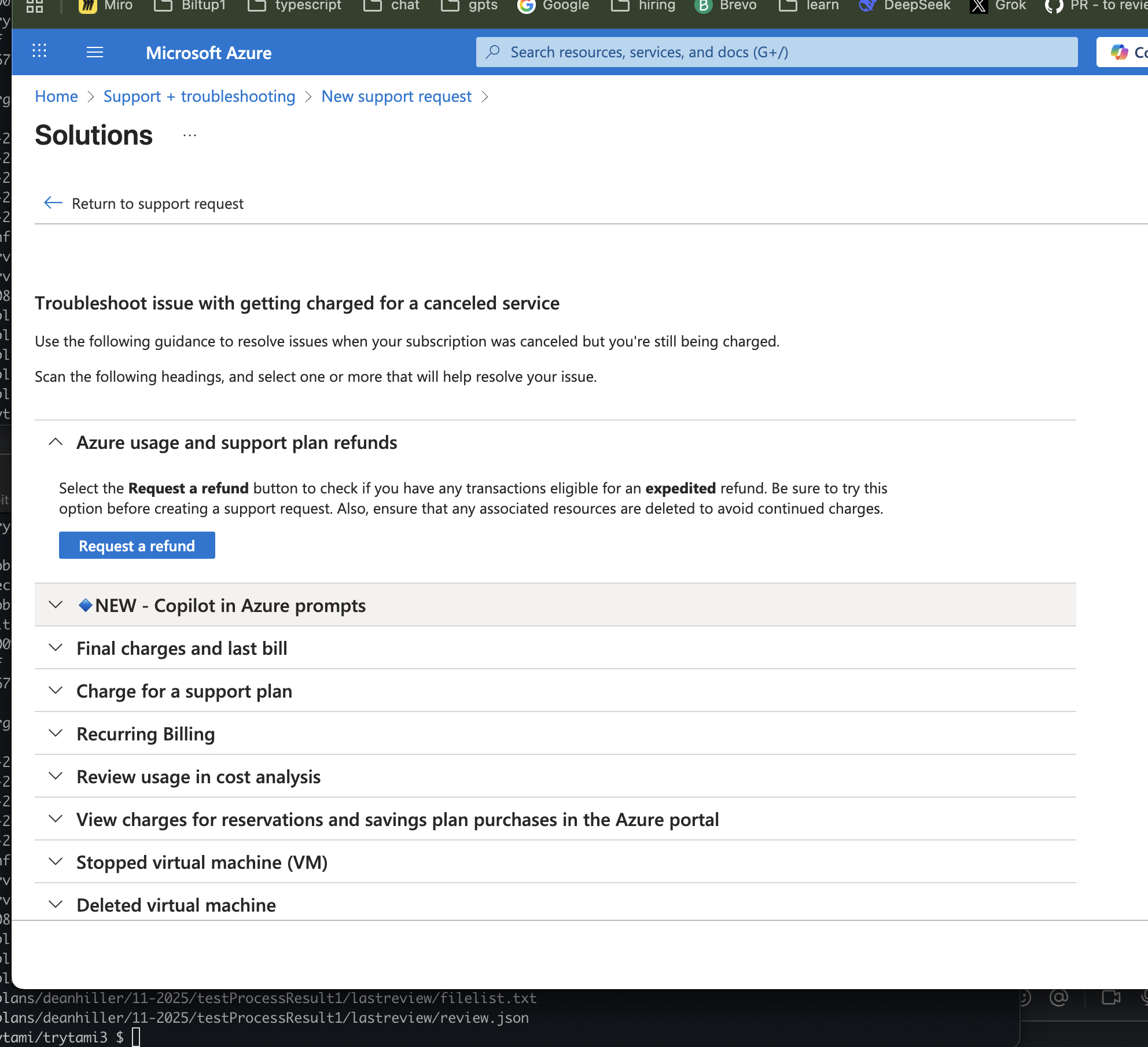Click the @ mention icon in background window

(x=1059, y=997)
